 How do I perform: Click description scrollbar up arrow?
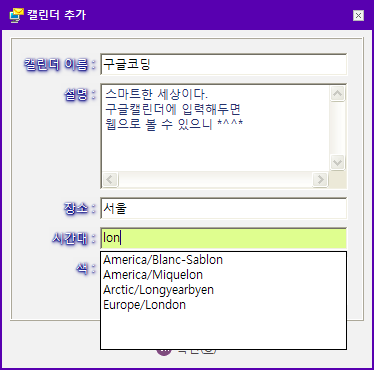click(337, 94)
